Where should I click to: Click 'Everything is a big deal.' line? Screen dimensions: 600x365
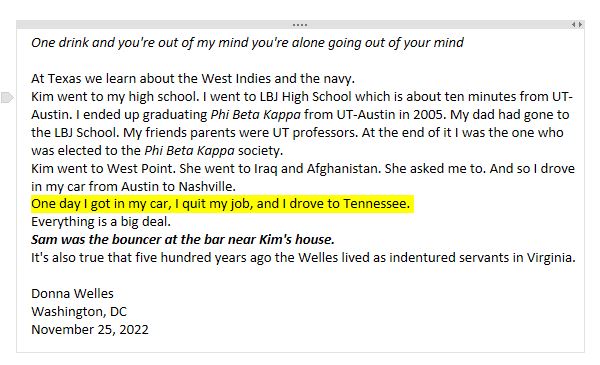click(x=101, y=222)
